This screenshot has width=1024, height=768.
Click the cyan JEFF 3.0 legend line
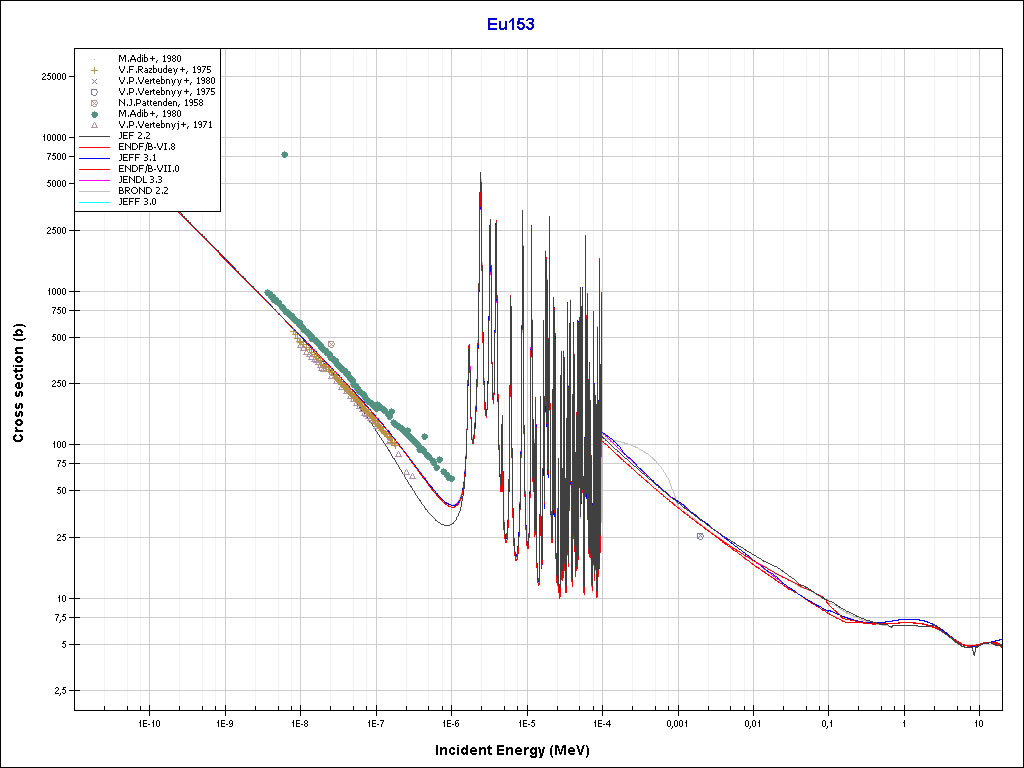94,202
